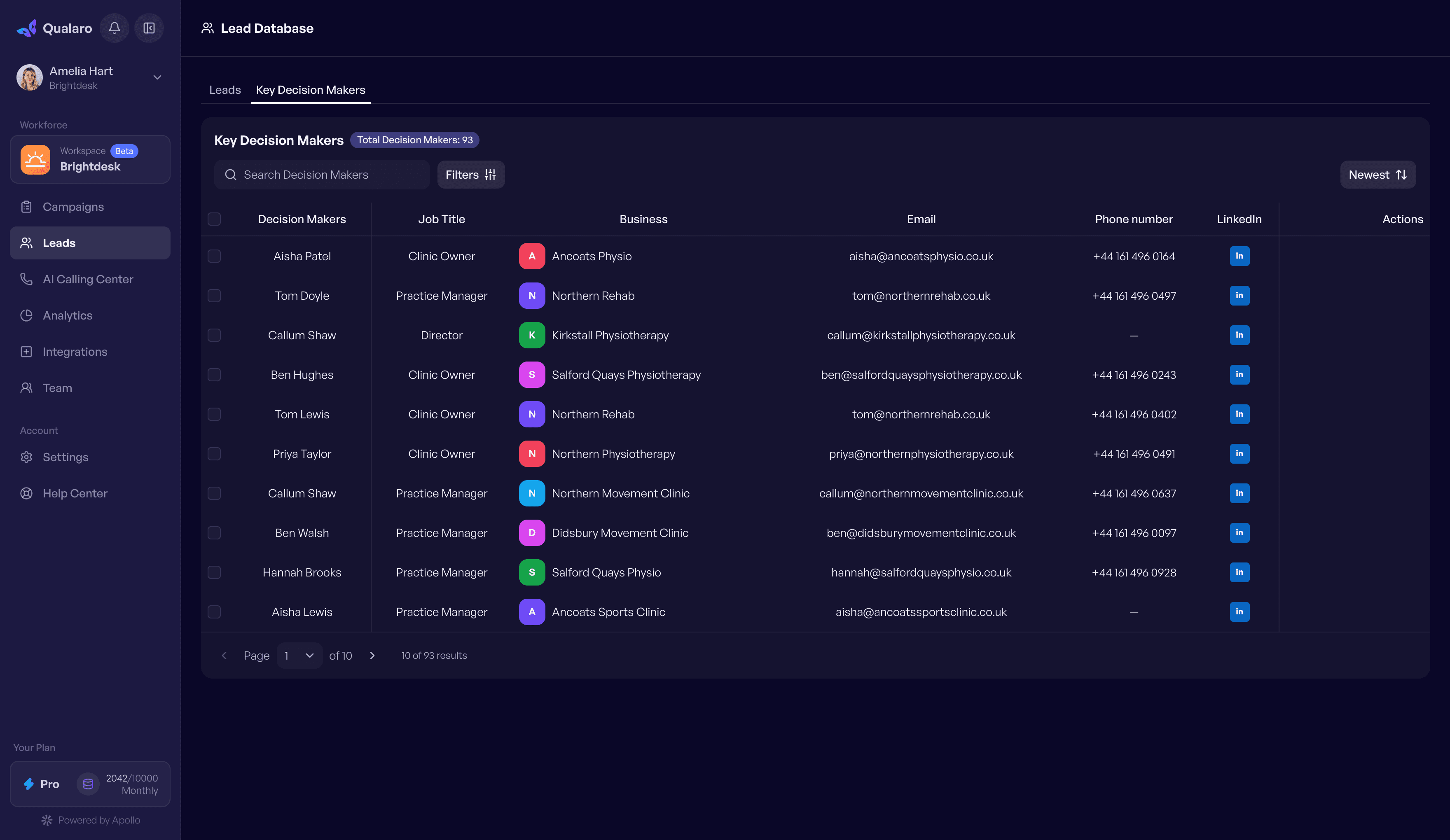Check the Tom Doyle row checkbox

pyautogui.click(x=214, y=296)
